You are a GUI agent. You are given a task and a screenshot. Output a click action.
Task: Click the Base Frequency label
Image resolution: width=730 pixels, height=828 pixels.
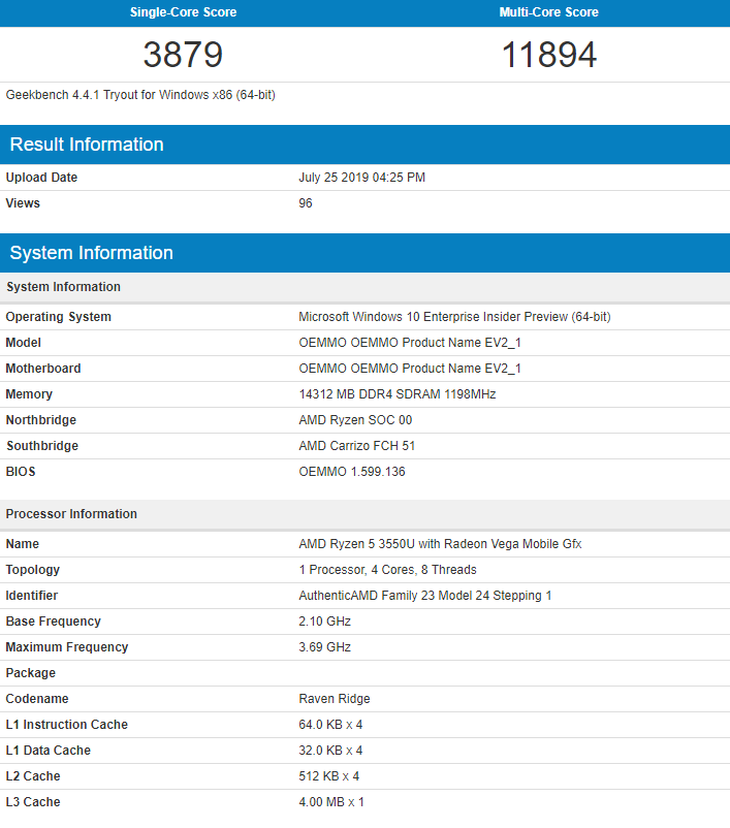[x=53, y=622]
